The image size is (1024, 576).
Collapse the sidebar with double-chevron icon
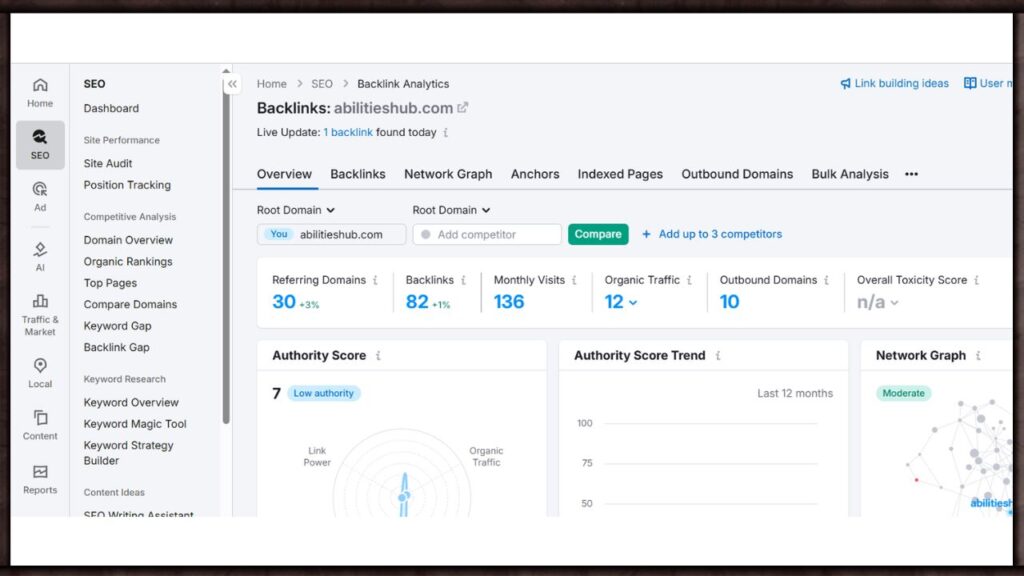(232, 84)
